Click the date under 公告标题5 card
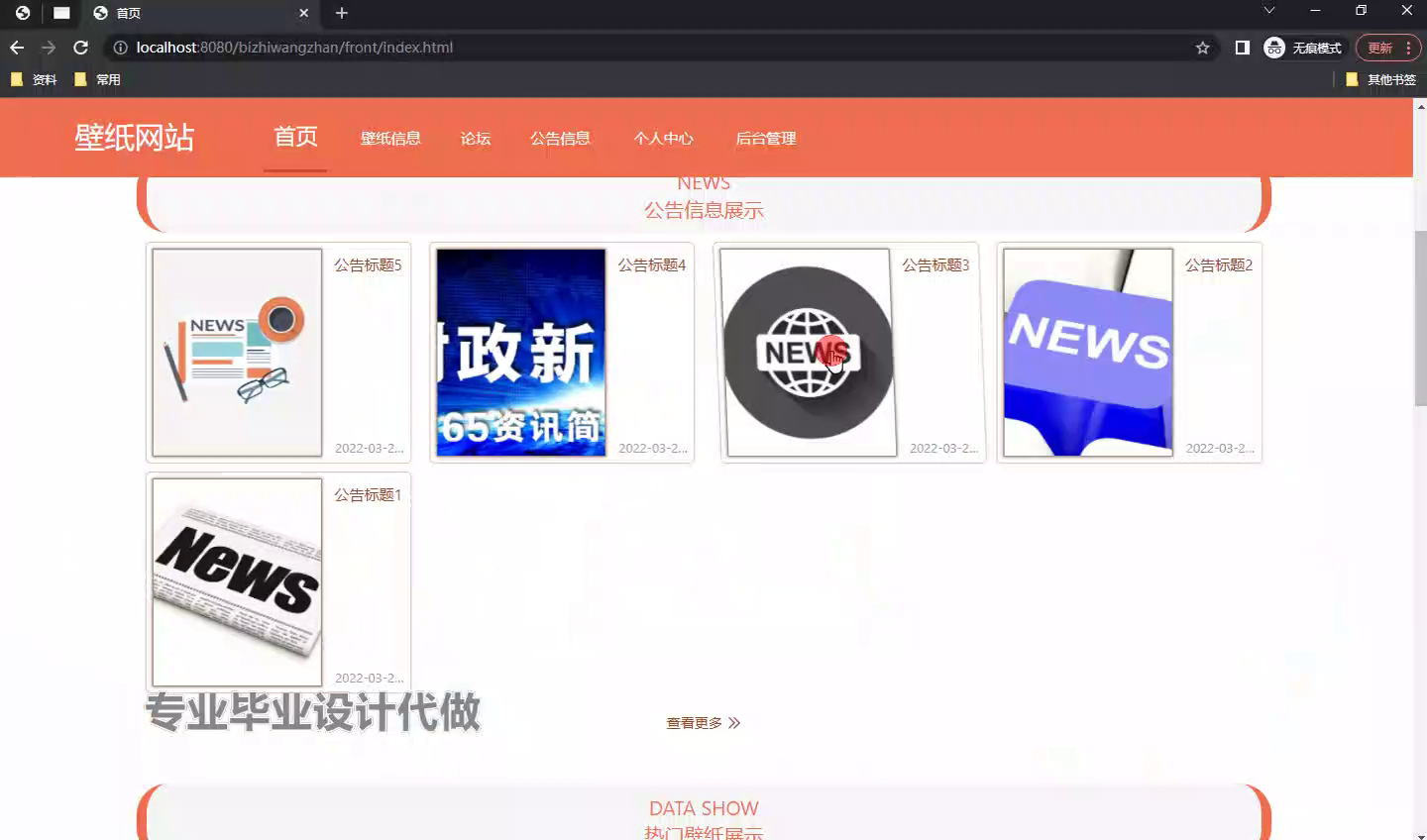 click(369, 448)
